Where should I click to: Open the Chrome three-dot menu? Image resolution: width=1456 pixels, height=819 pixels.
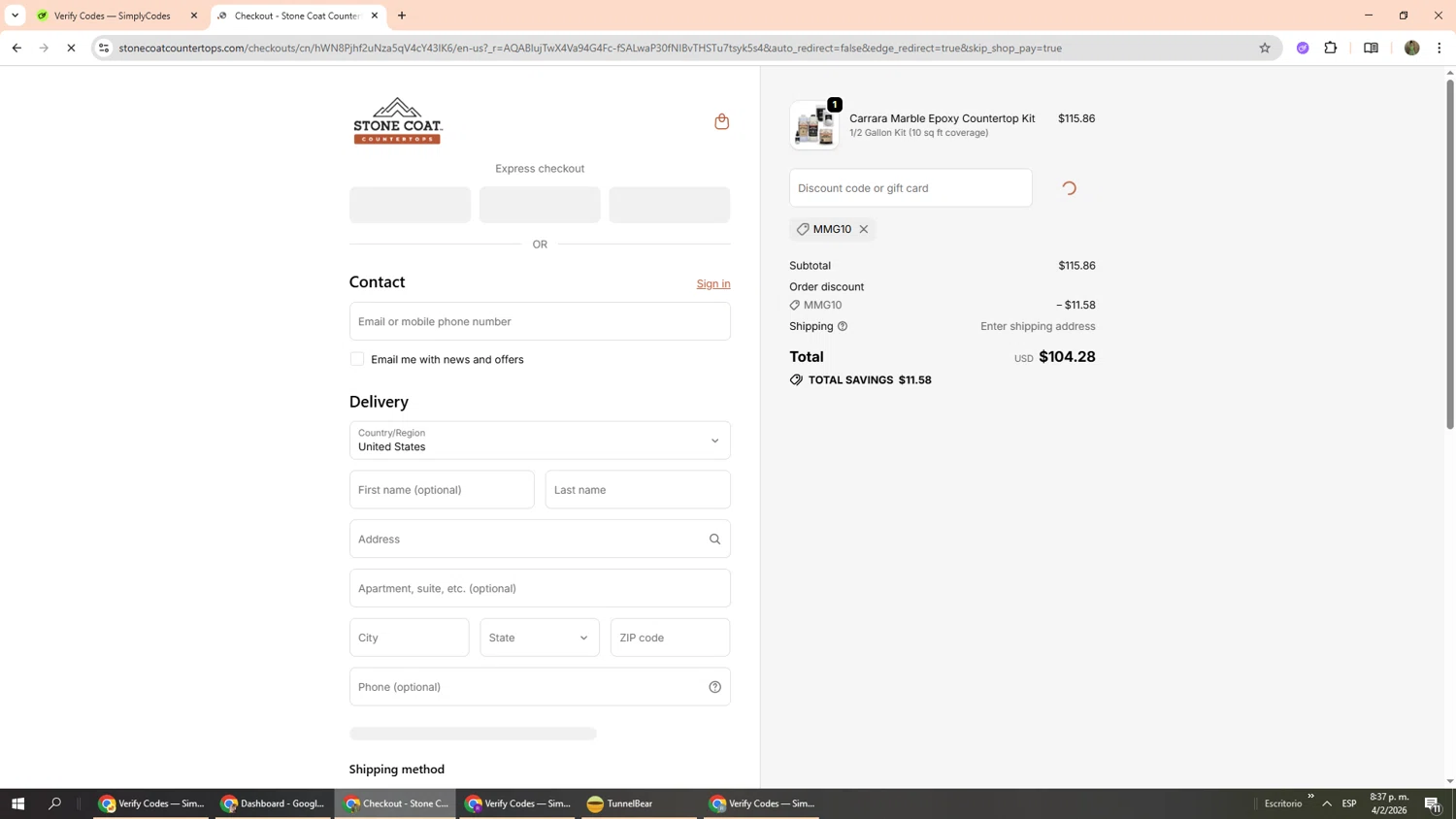click(1439, 48)
